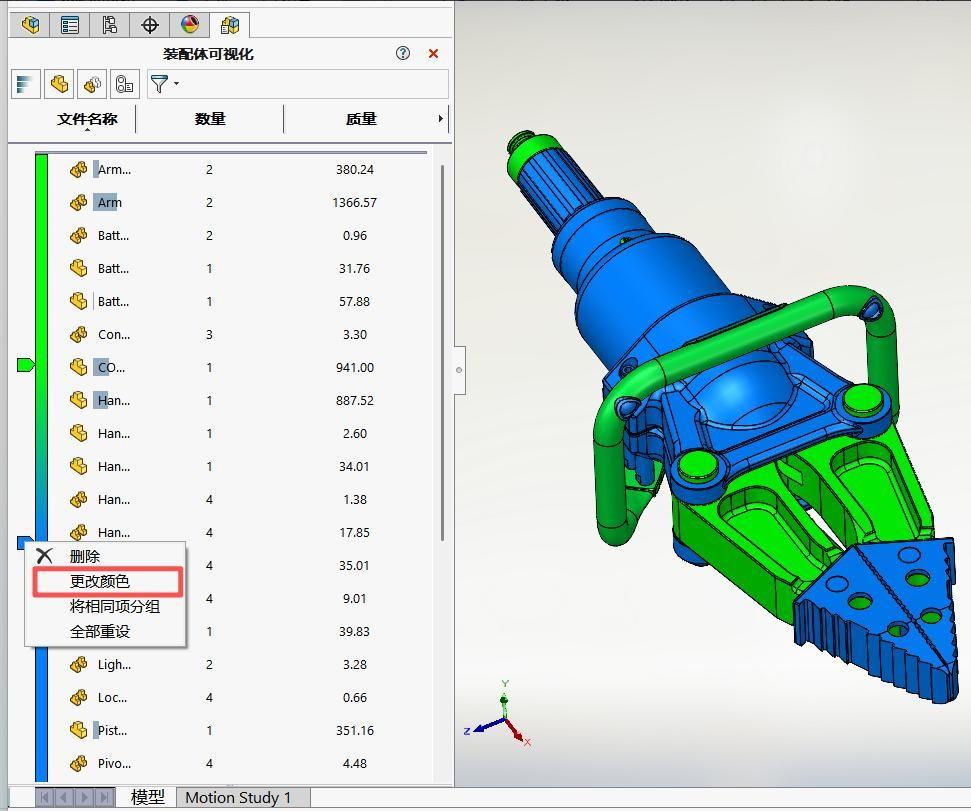971x811 pixels.
Task: Toggle the value bars display icon
Action: click(x=26, y=84)
